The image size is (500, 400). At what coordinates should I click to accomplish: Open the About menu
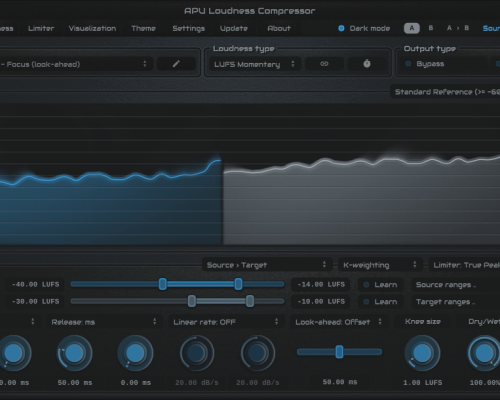(279, 28)
